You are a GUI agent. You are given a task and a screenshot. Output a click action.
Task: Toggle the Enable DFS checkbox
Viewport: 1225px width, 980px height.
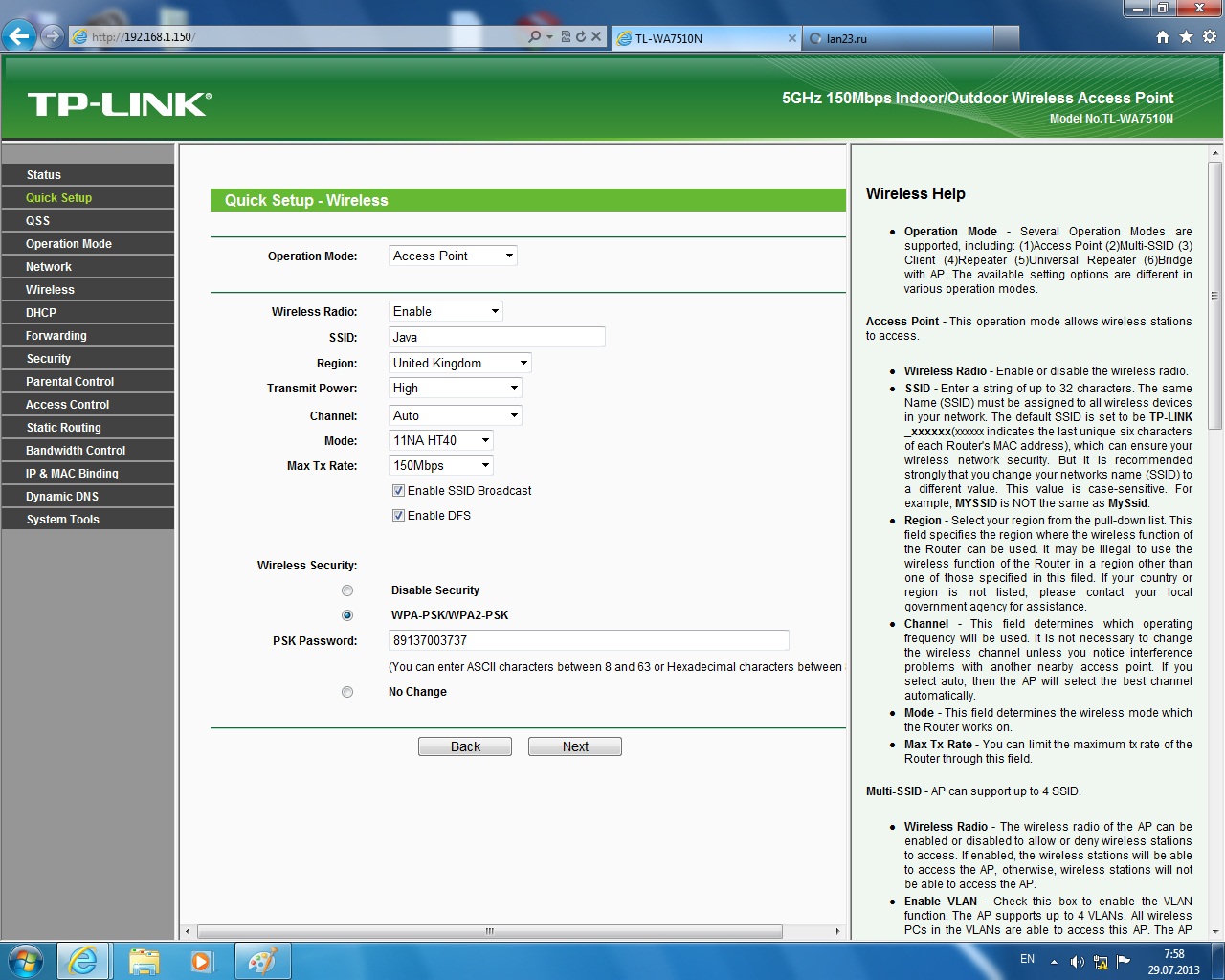[x=398, y=516]
